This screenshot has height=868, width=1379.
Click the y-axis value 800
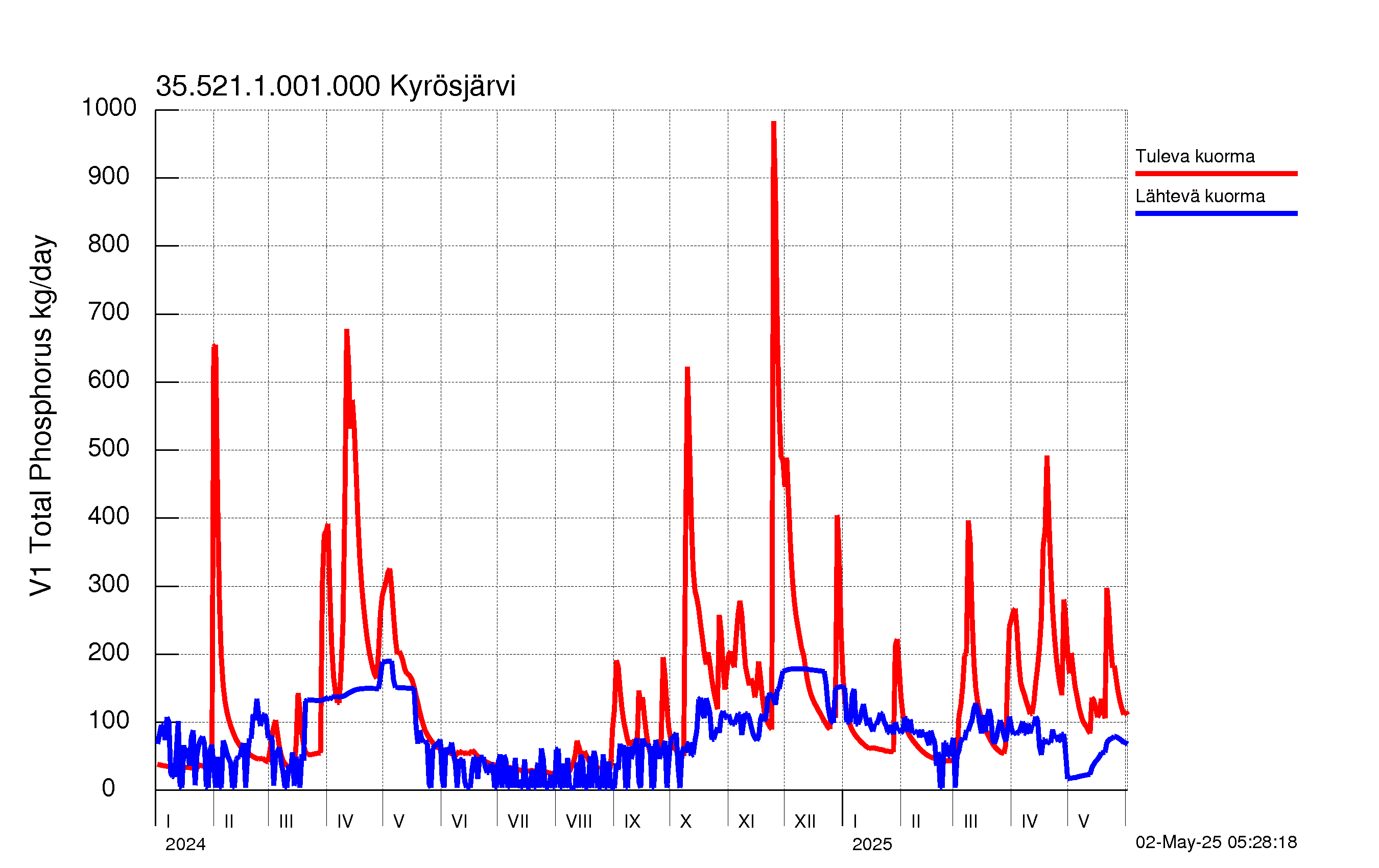[x=109, y=244]
